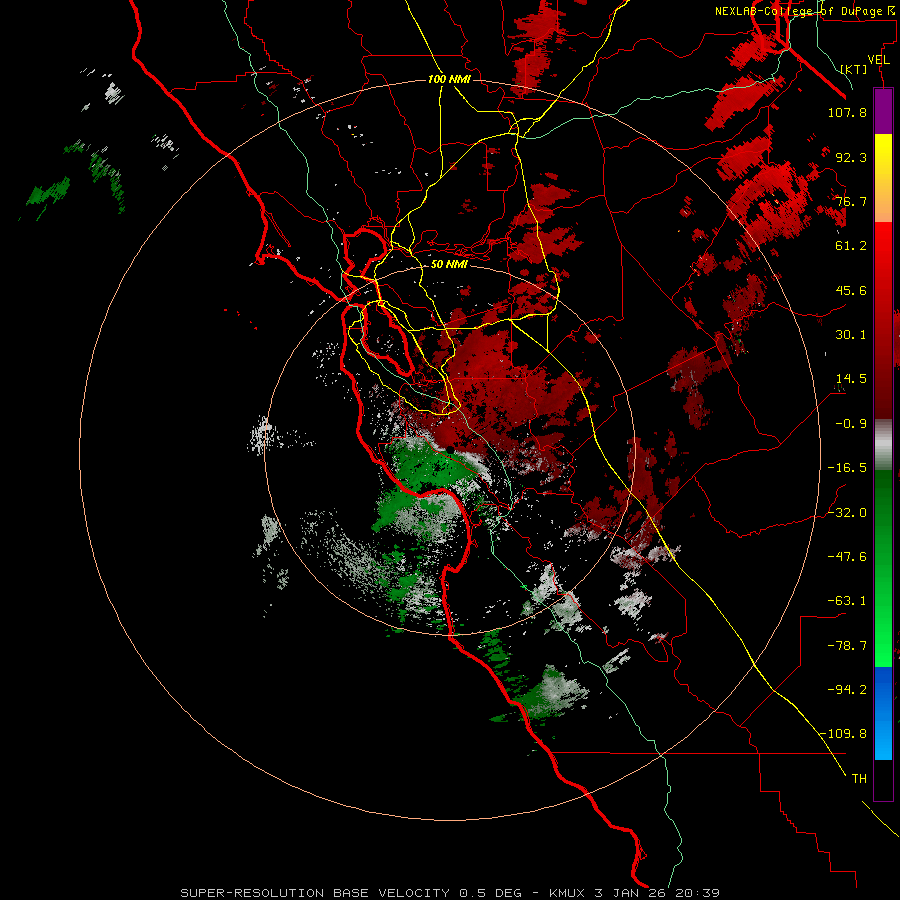Click the 45.6 velocity scale value

point(851,290)
